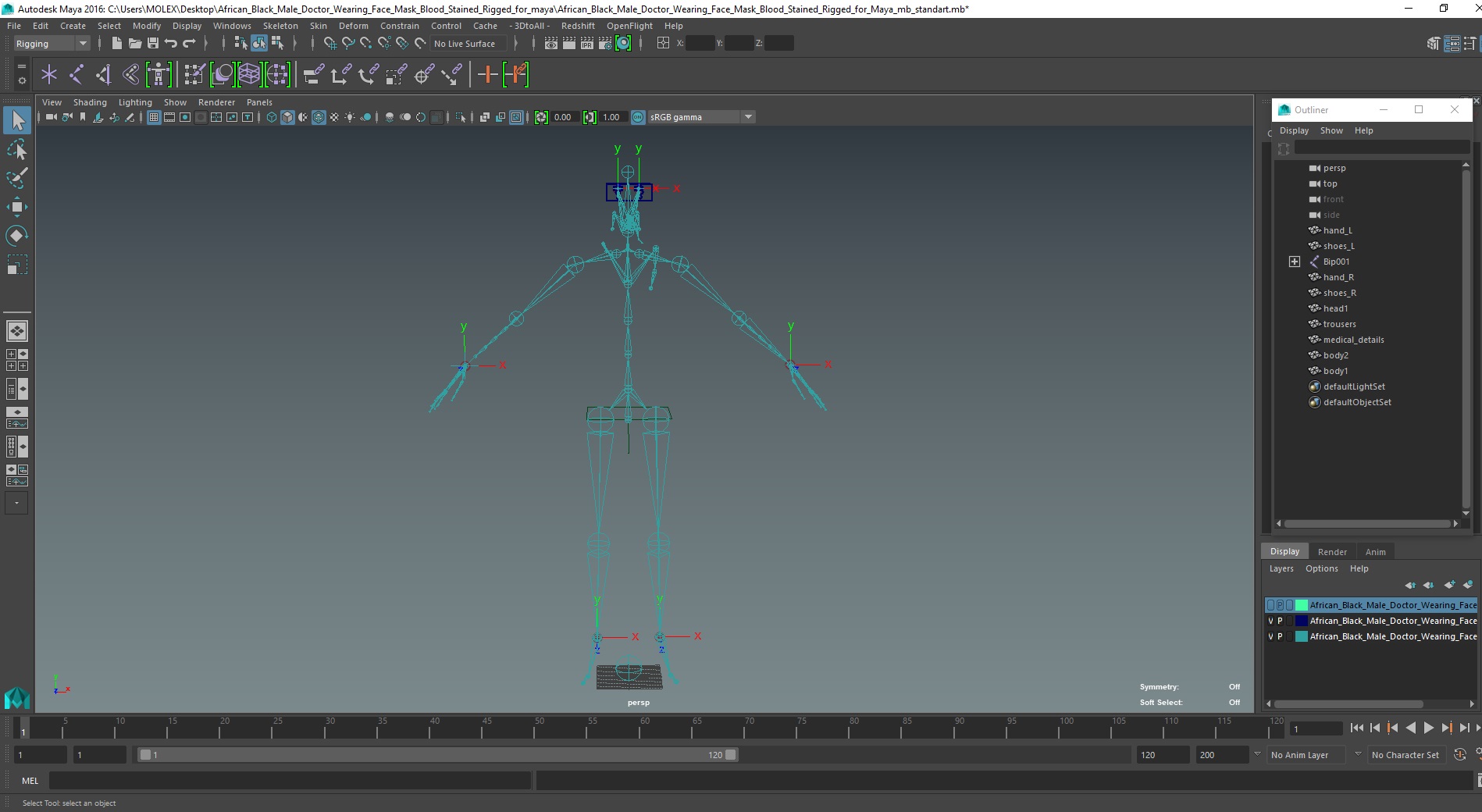Image resolution: width=1482 pixels, height=812 pixels.
Task: Choose the Scale tool in toolbox
Action: [x=17, y=264]
